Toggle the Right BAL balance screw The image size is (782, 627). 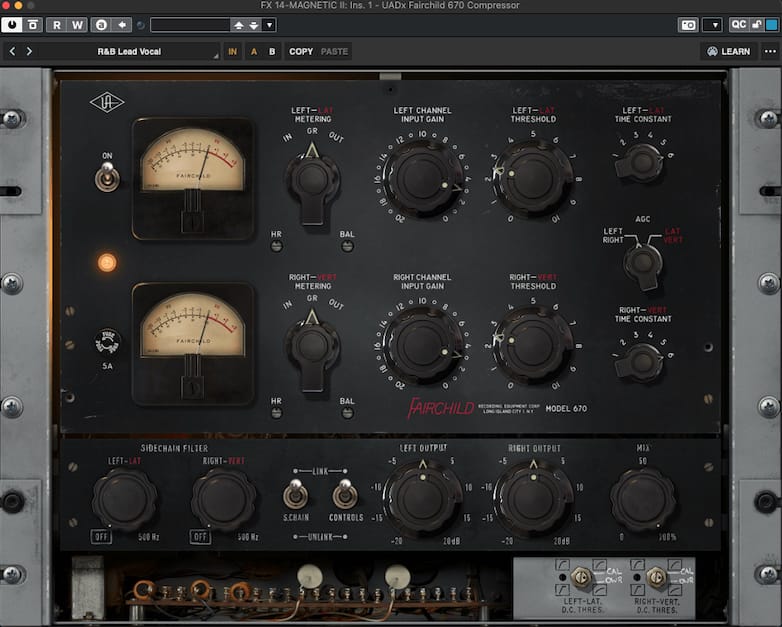[347, 413]
